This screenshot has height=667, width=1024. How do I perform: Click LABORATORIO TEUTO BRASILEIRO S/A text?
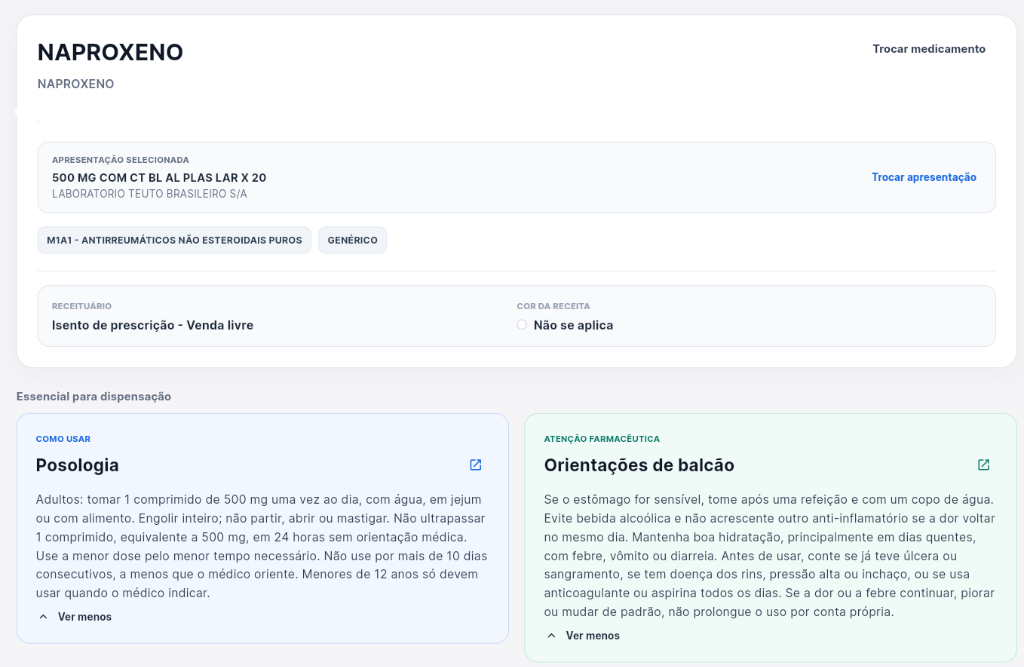click(x=150, y=194)
